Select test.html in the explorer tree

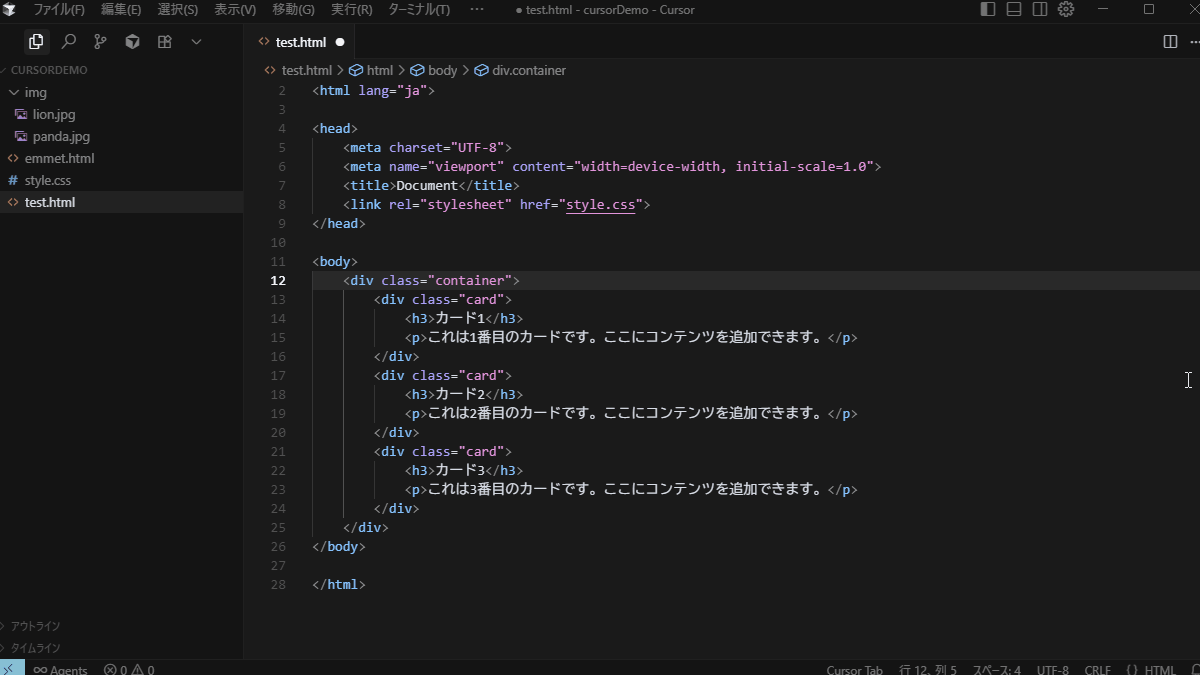pos(121,202)
